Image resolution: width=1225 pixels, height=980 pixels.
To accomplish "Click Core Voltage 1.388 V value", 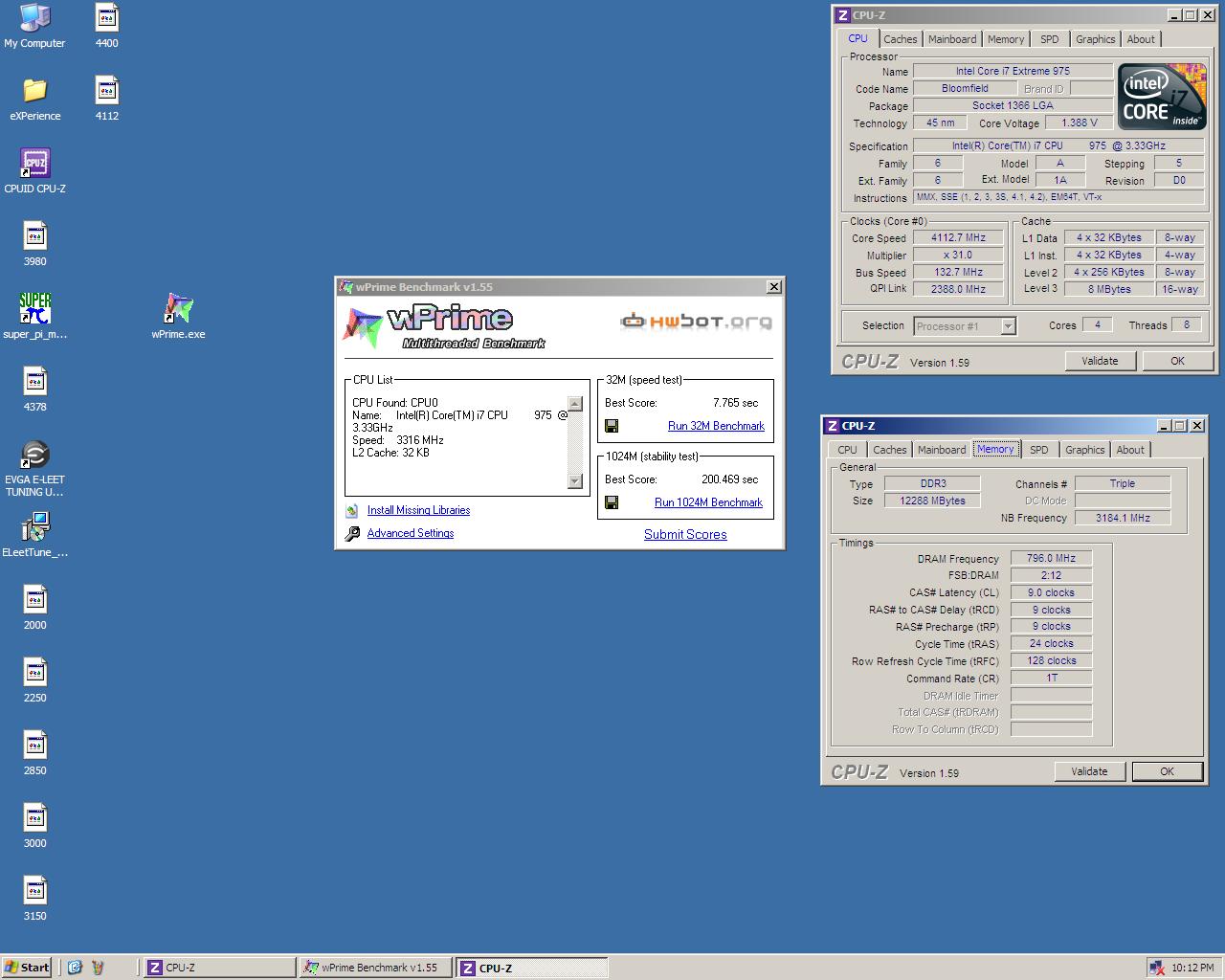I will click(1080, 123).
